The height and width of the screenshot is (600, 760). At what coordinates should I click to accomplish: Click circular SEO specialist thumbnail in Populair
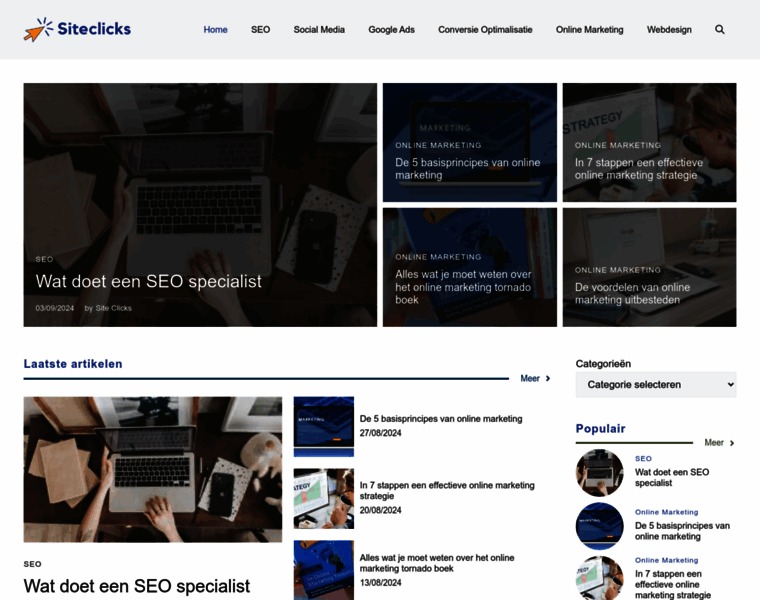pos(600,473)
